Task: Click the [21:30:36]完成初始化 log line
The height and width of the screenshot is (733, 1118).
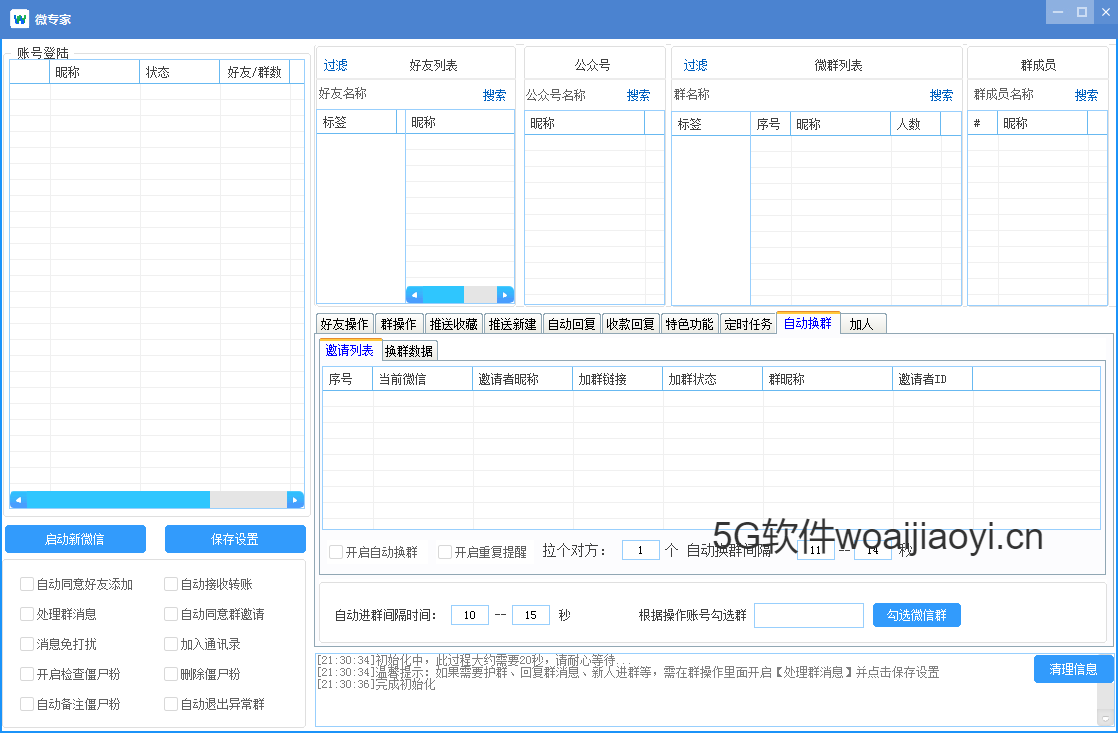Action: click(x=376, y=685)
